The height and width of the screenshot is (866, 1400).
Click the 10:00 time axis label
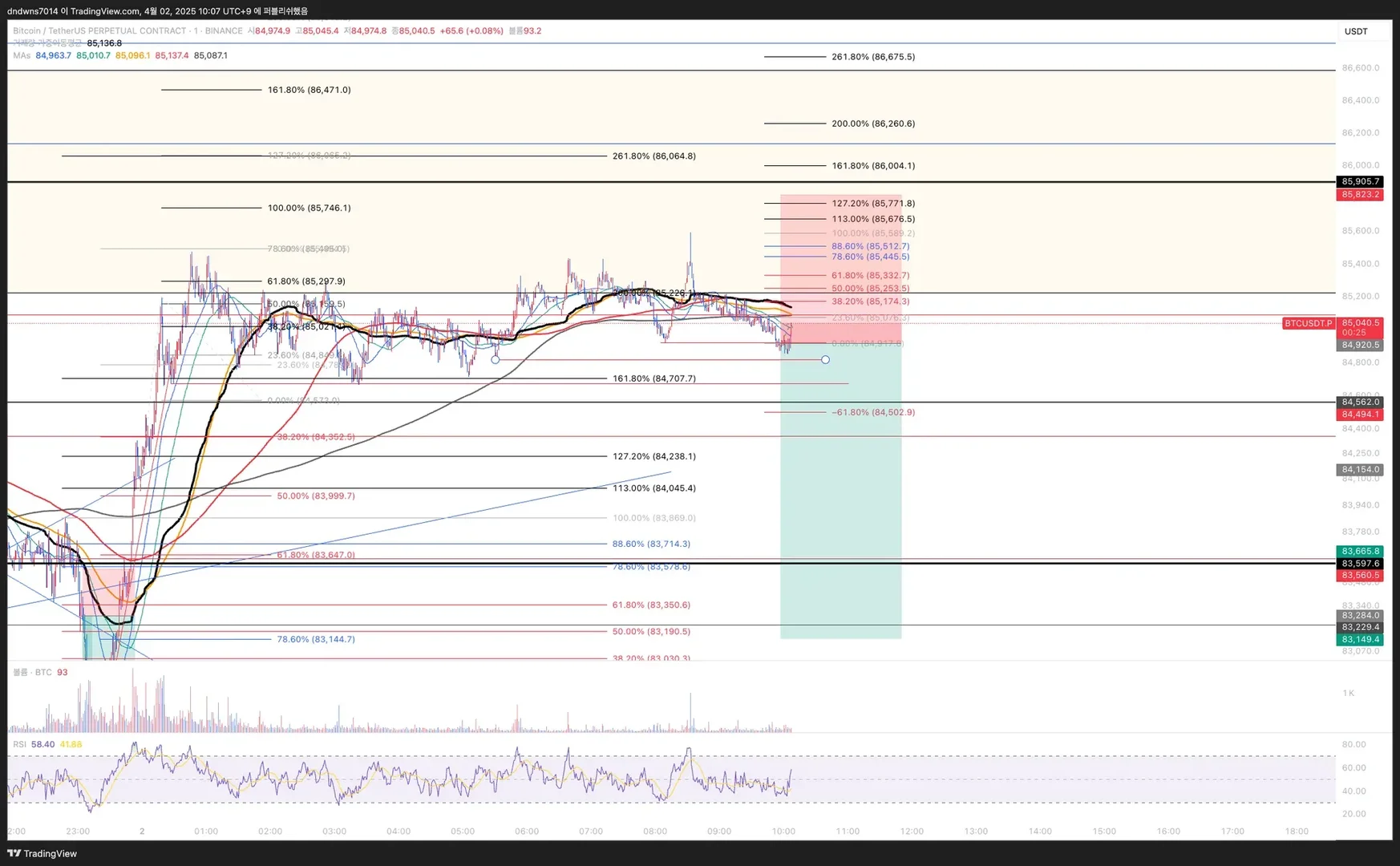pyautogui.click(x=783, y=831)
